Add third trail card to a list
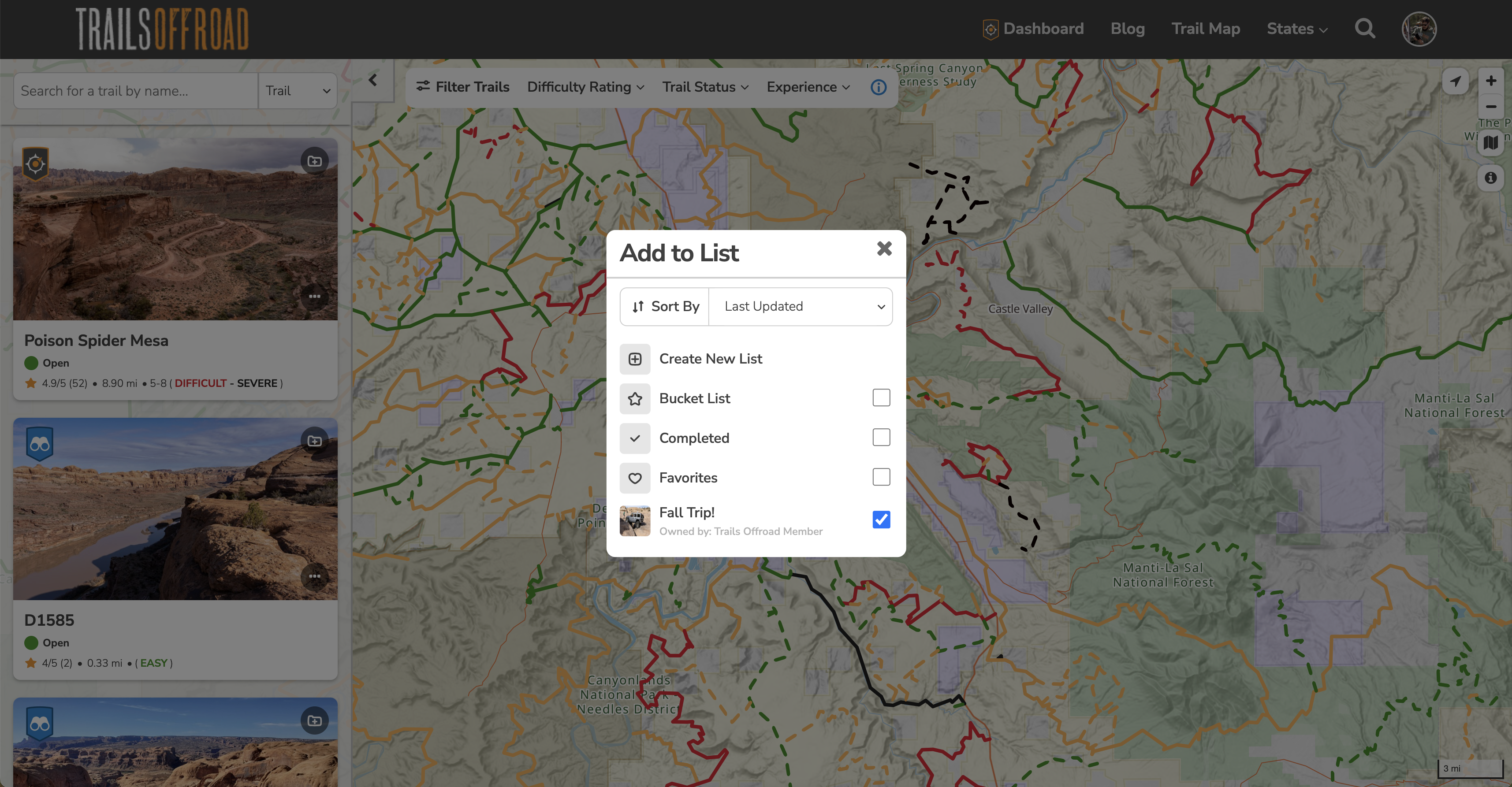The height and width of the screenshot is (787, 1512). click(315, 721)
